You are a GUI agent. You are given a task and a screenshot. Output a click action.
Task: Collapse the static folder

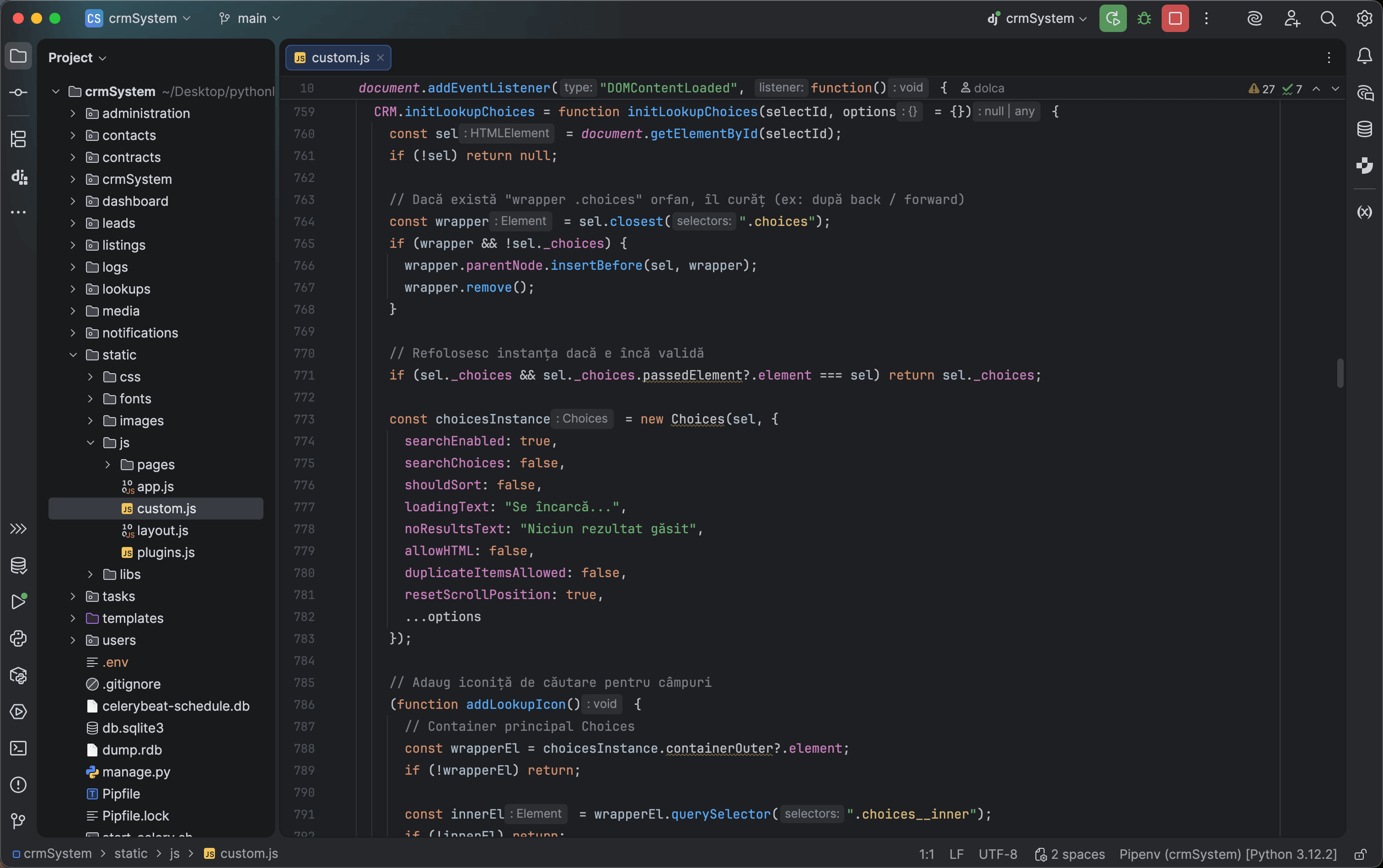pyautogui.click(x=73, y=355)
